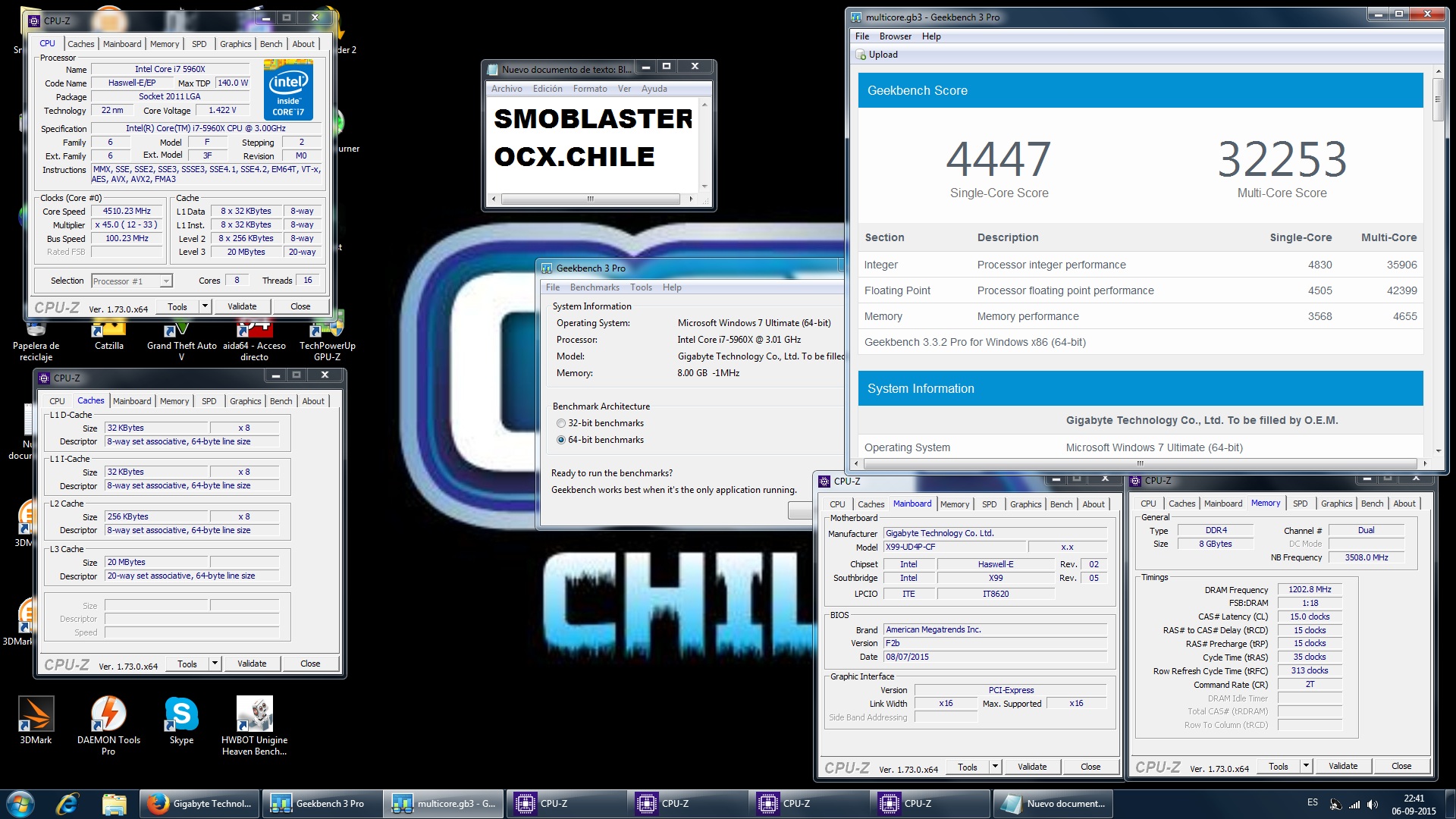Image resolution: width=1456 pixels, height=819 pixels.
Task: Switch to Mainboard tab in top CPU-Z
Action: tap(122, 44)
